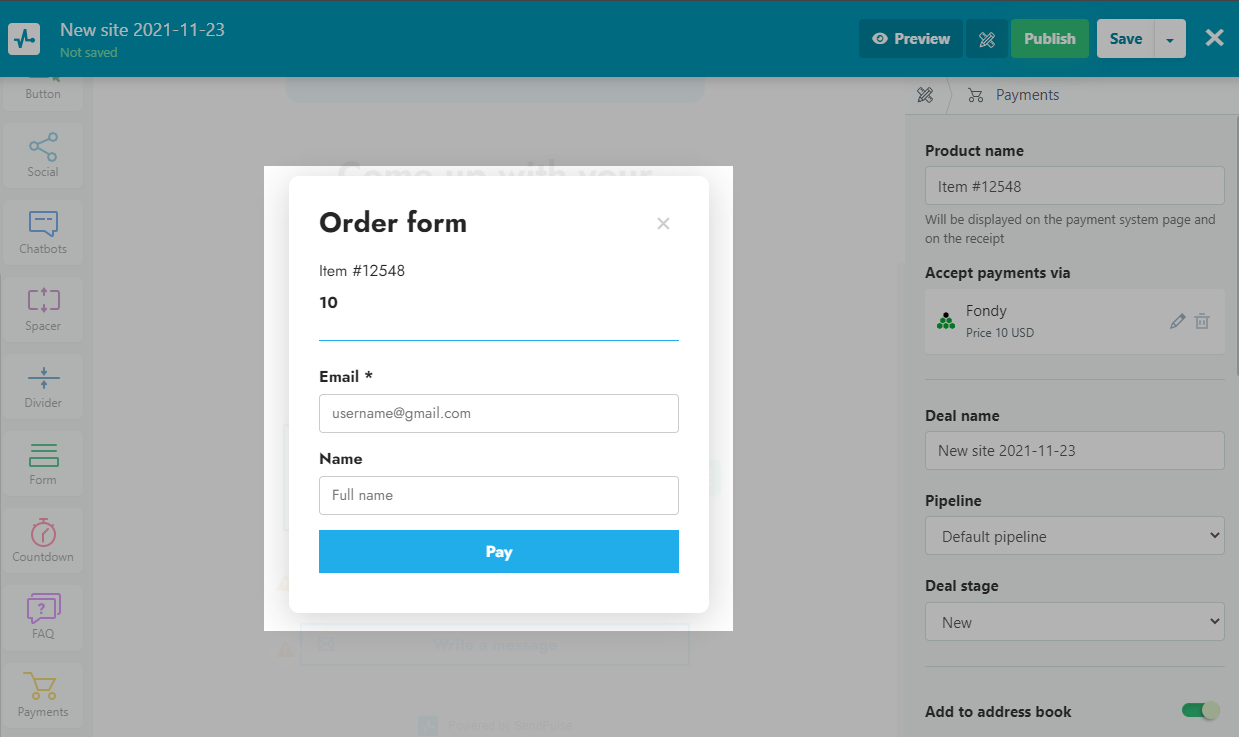1239x737 pixels.
Task: Add the Chatbots widget
Action: point(43,231)
